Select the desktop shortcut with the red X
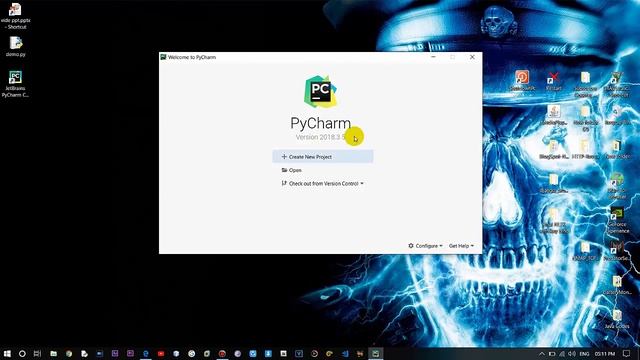 553,81
